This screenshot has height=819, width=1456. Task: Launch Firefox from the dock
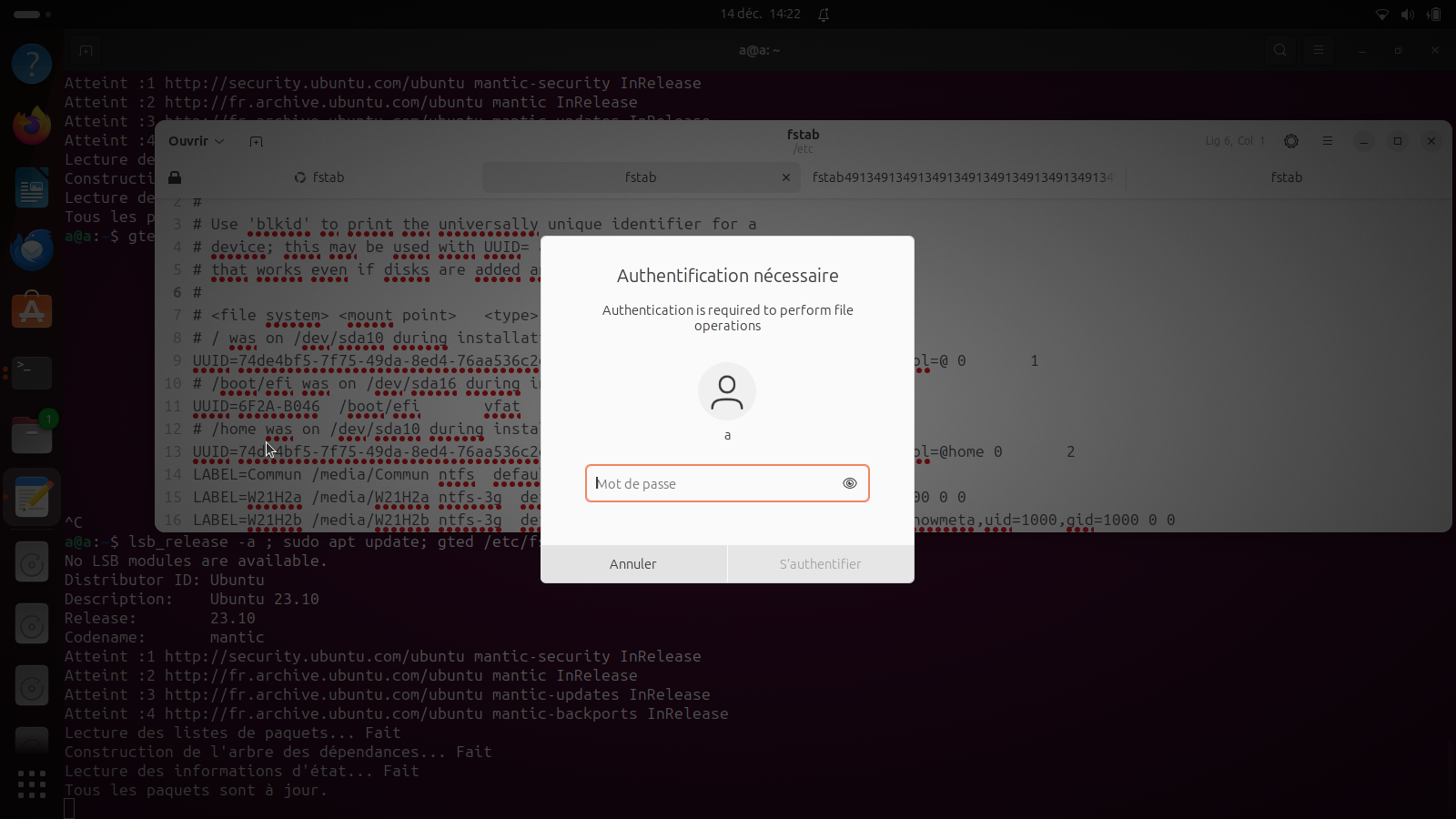tap(32, 126)
